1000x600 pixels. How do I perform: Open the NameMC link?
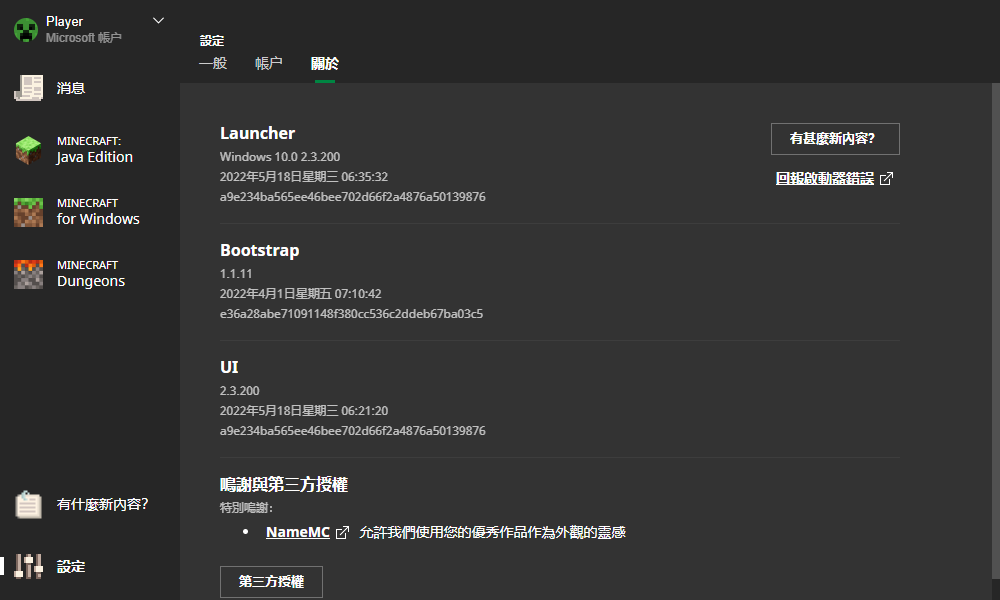tap(298, 532)
